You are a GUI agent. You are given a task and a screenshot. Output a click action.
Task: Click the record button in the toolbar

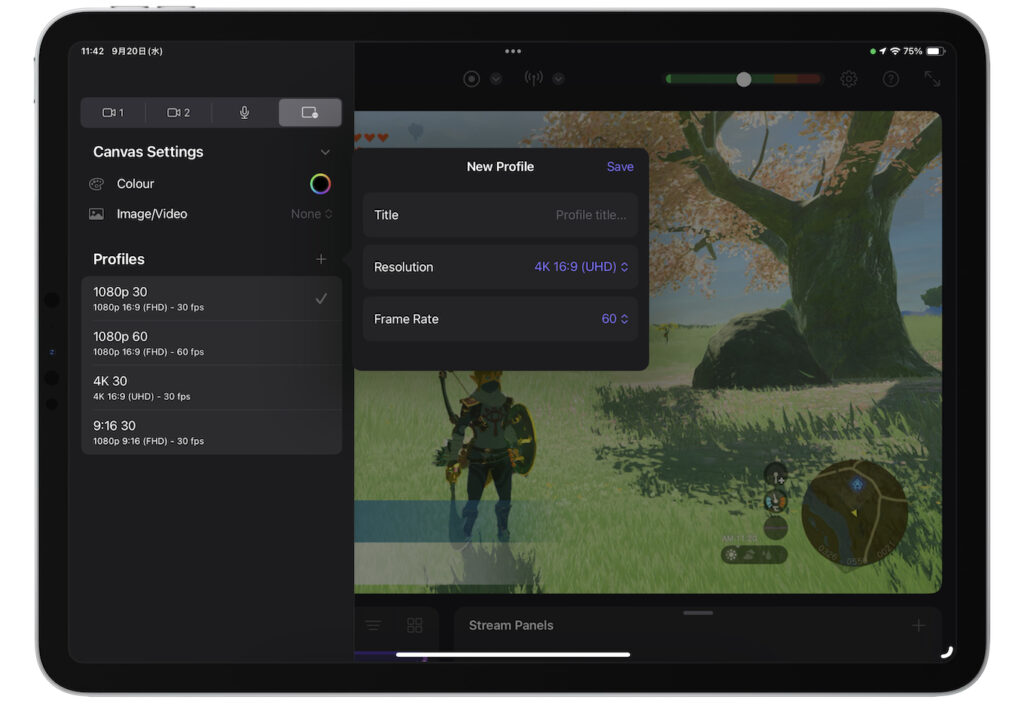click(x=469, y=78)
